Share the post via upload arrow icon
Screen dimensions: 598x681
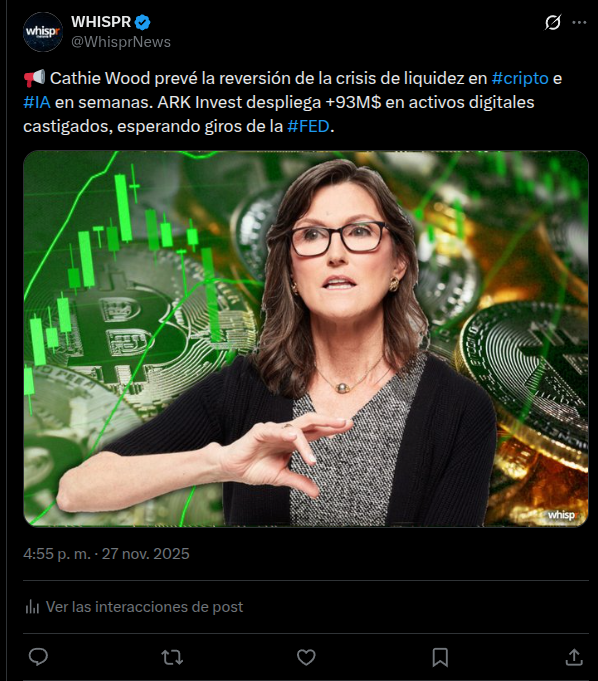574,657
